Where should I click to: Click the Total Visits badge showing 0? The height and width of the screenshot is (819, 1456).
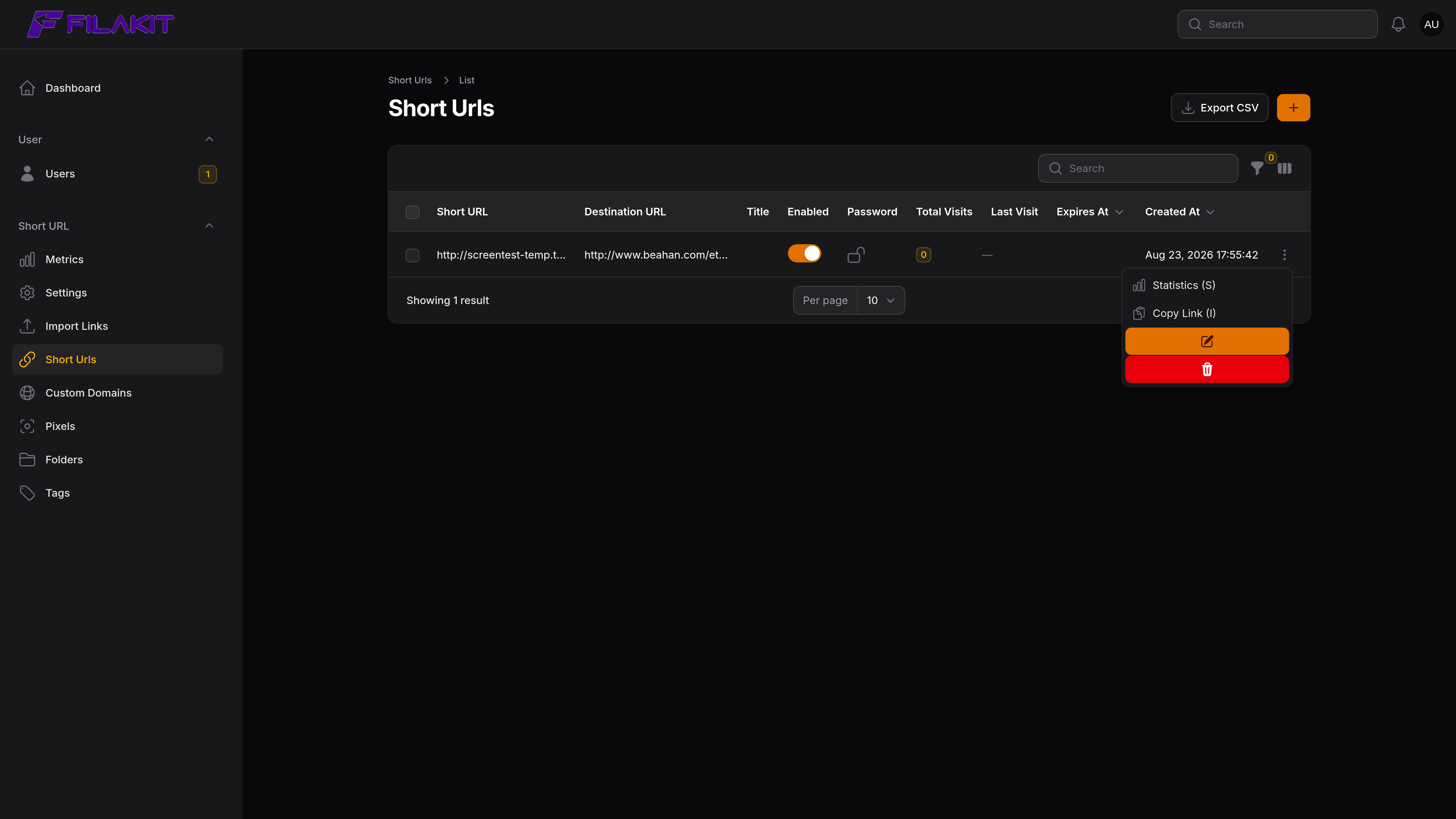pyautogui.click(x=924, y=255)
